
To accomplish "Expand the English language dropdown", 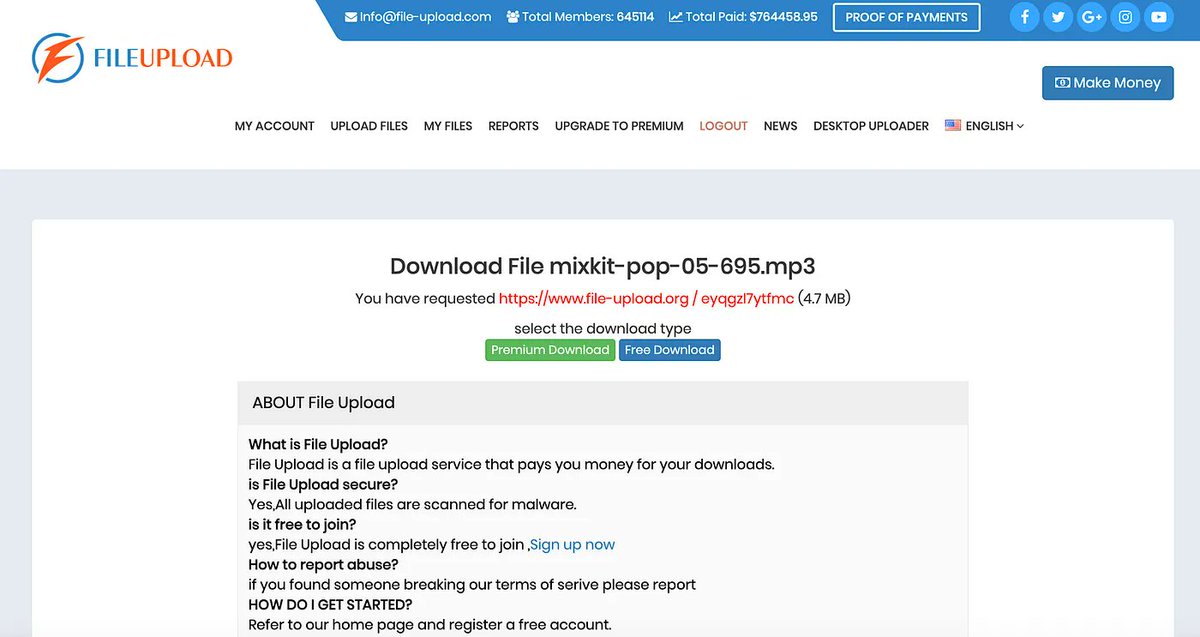I will [x=994, y=126].
